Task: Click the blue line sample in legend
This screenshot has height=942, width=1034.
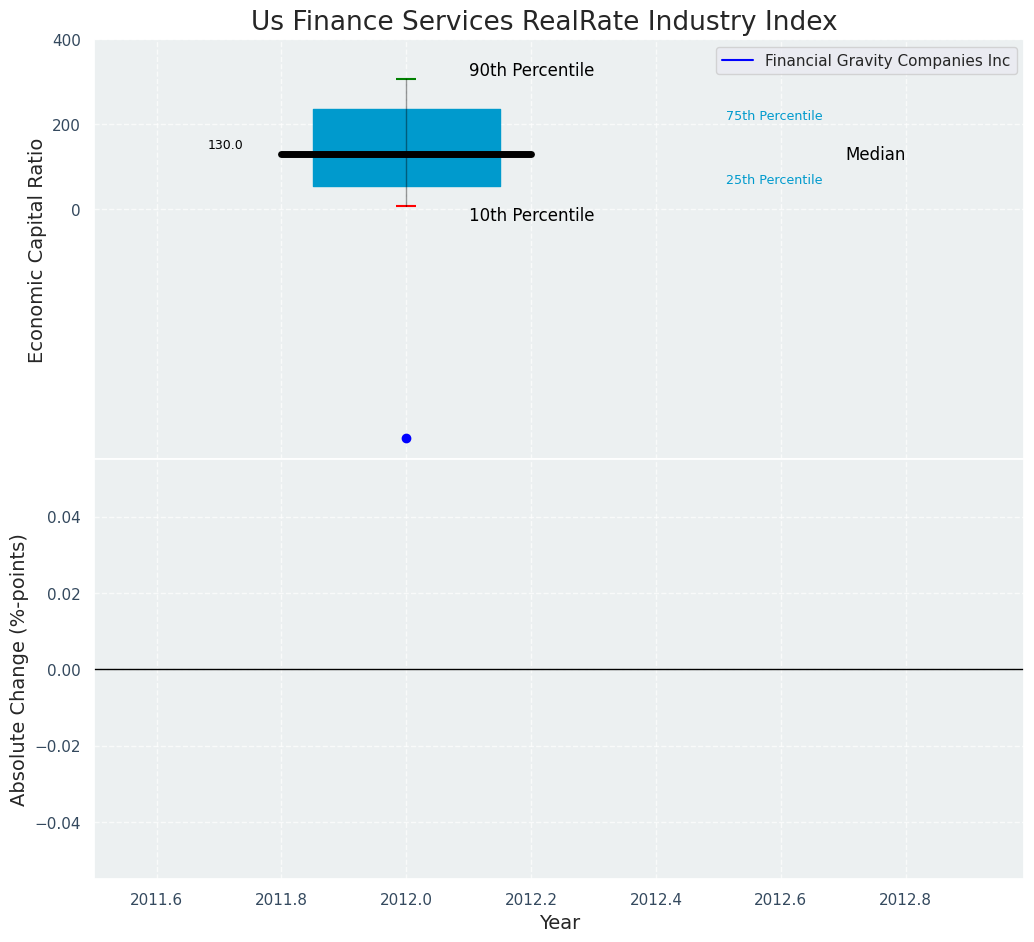Action: click(739, 61)
